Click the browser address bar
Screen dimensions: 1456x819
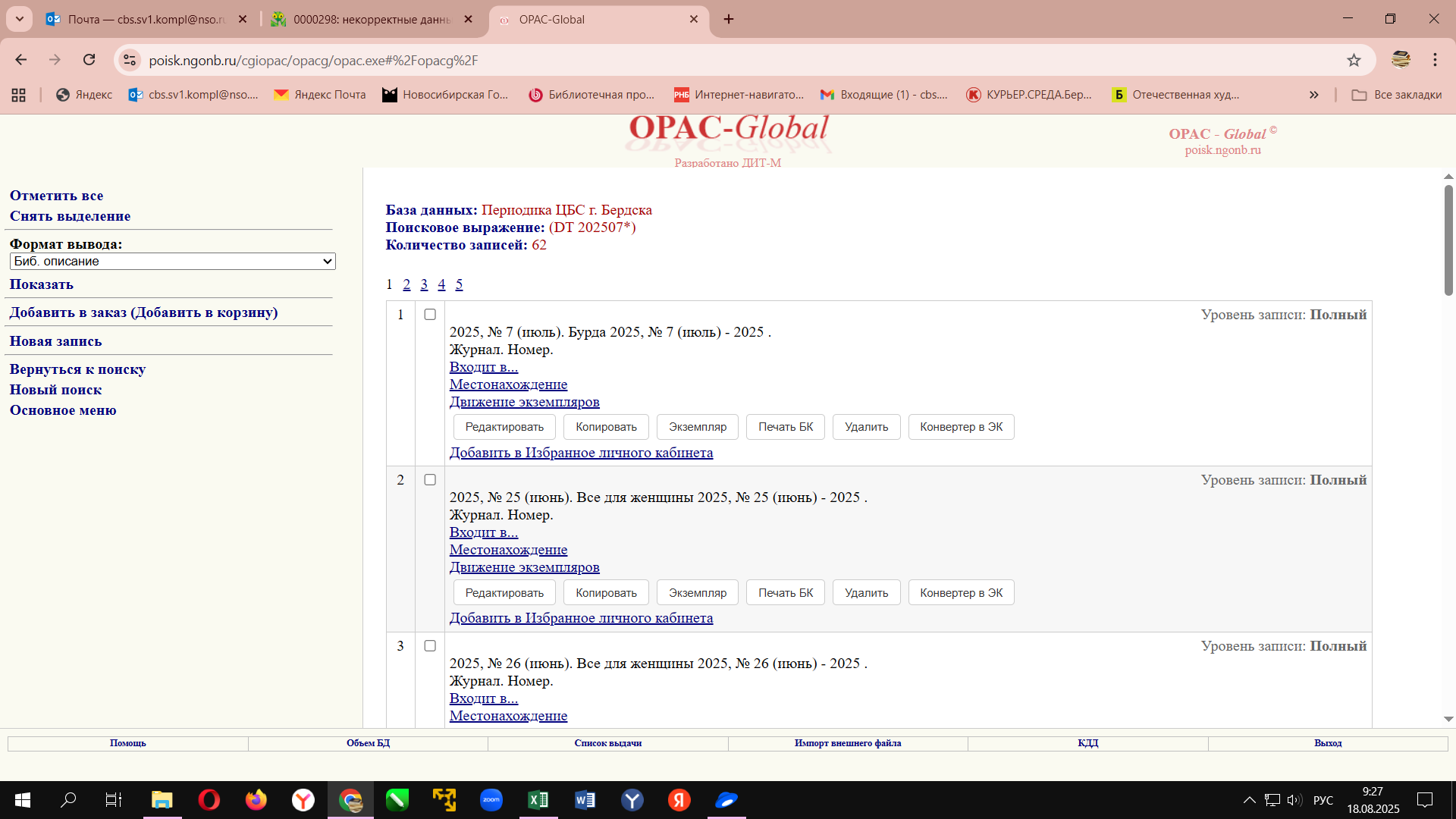[x=682, y=60]
